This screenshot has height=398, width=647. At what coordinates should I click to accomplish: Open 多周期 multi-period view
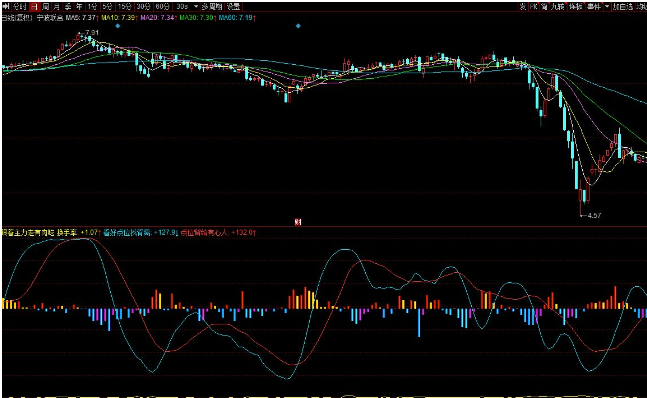(212, 7)
